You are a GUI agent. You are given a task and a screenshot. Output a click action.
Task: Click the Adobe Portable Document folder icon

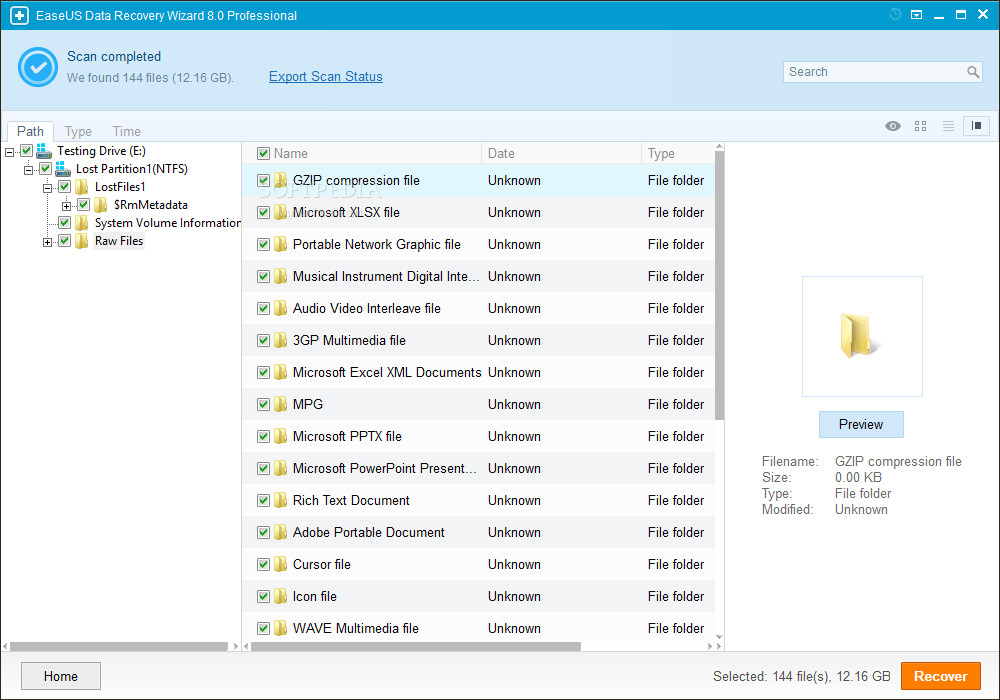[281, 532]
